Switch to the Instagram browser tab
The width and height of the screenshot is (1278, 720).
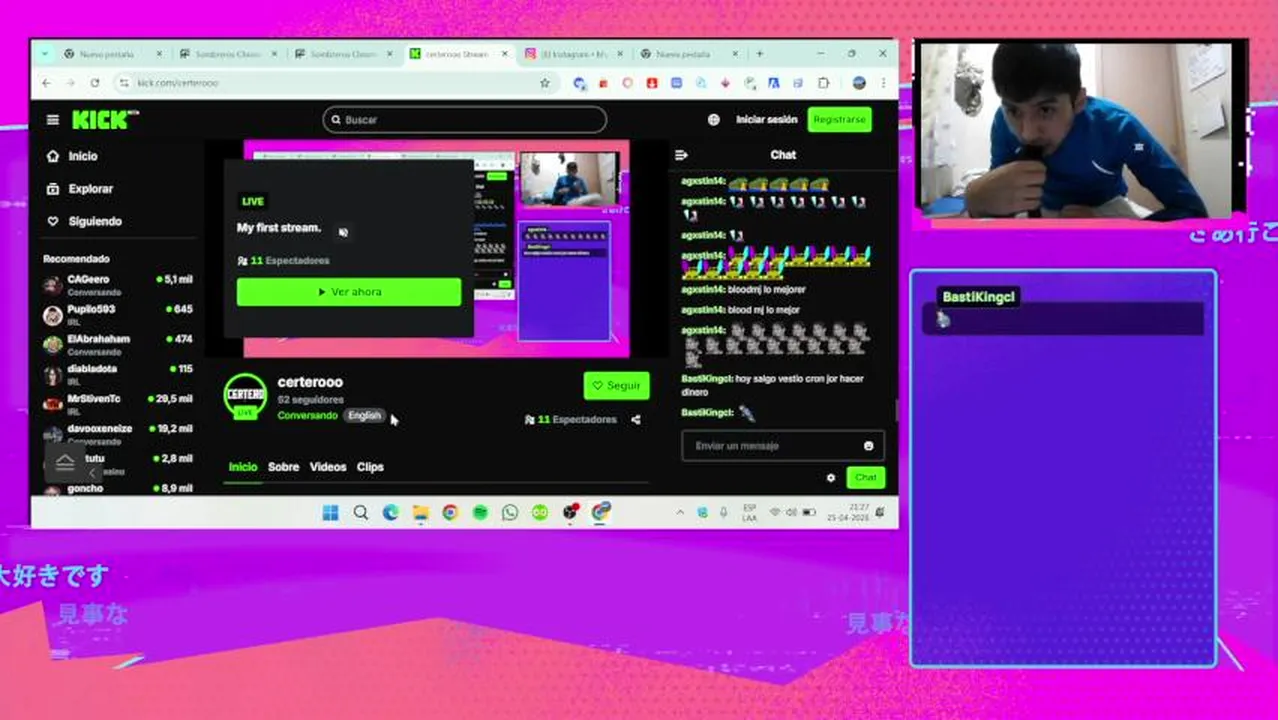click(x=574, y=54)
